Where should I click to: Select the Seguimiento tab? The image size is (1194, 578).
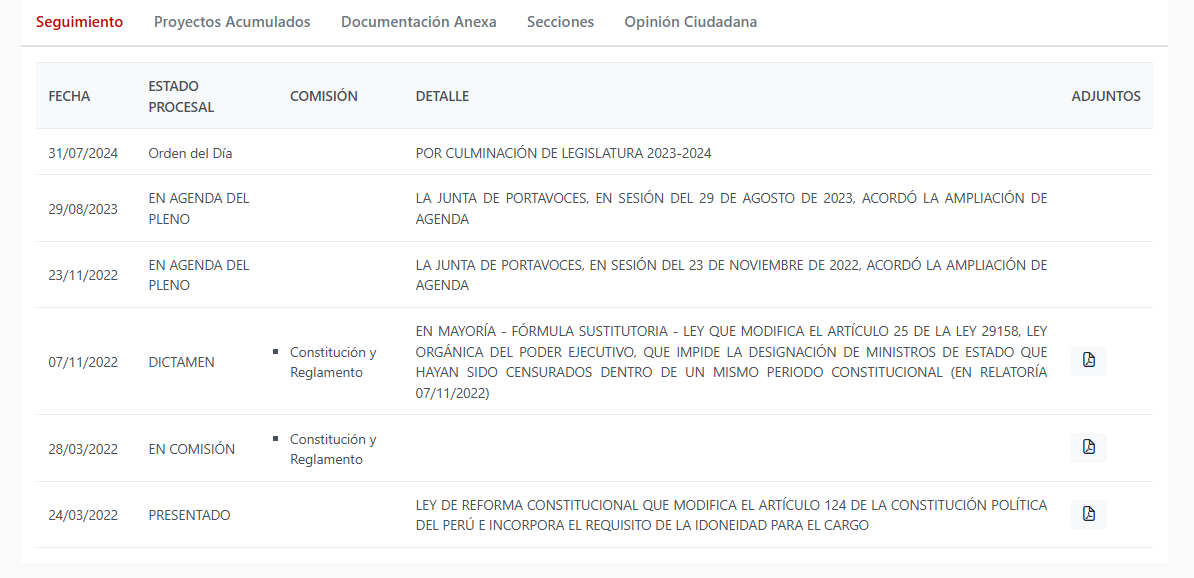79,22
